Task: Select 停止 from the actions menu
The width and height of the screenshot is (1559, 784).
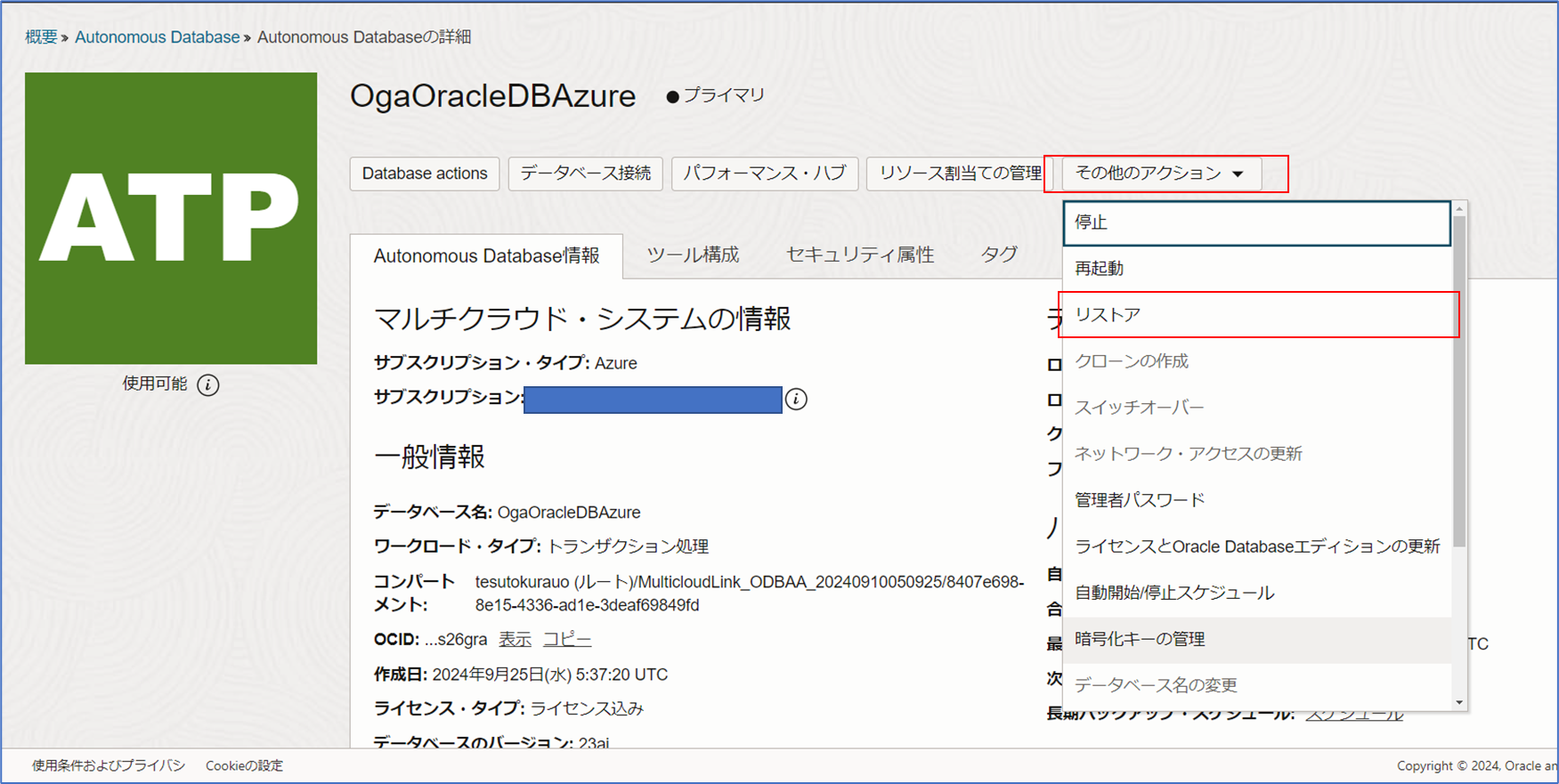Action: click(1257, 222)
